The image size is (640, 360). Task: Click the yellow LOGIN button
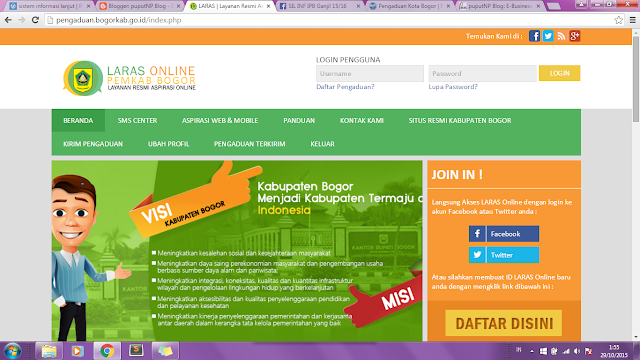559,73
